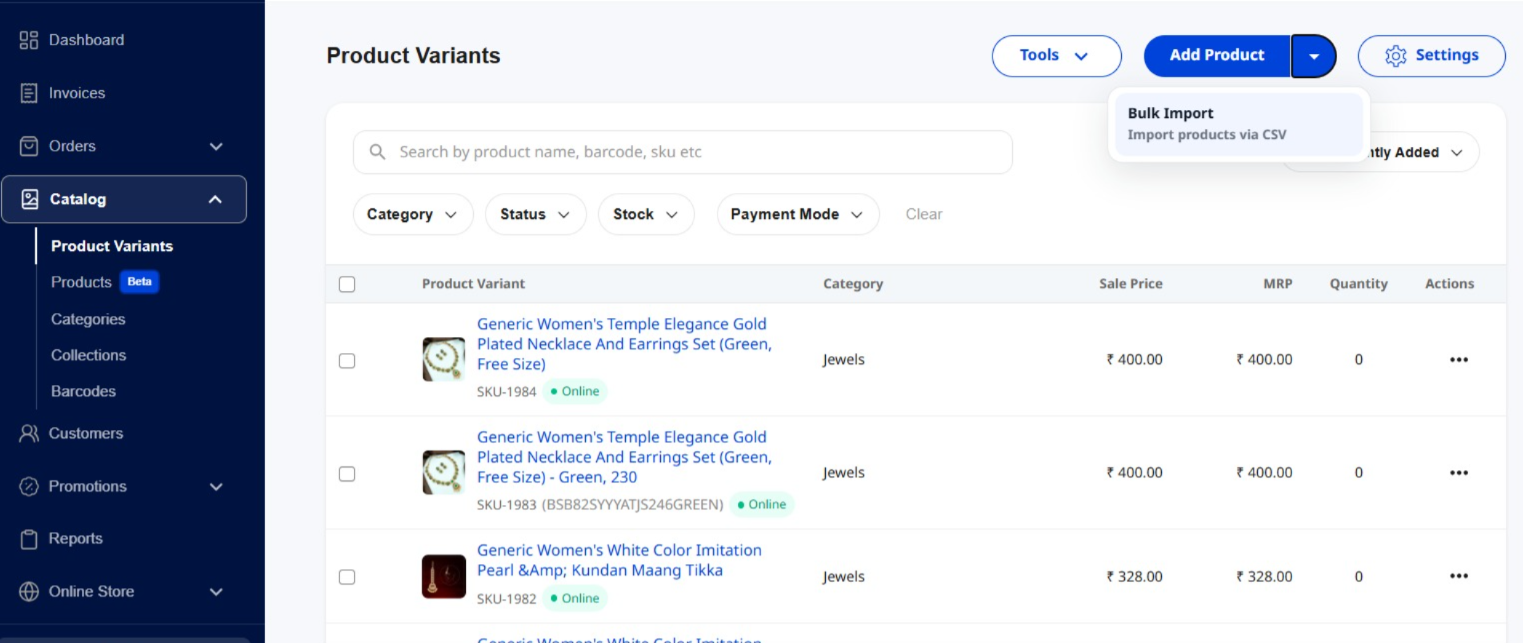Viewport: 1523px width, 643px height.
Task: Click the Customers icon in sidebar
Action: (x=29, y=433)
